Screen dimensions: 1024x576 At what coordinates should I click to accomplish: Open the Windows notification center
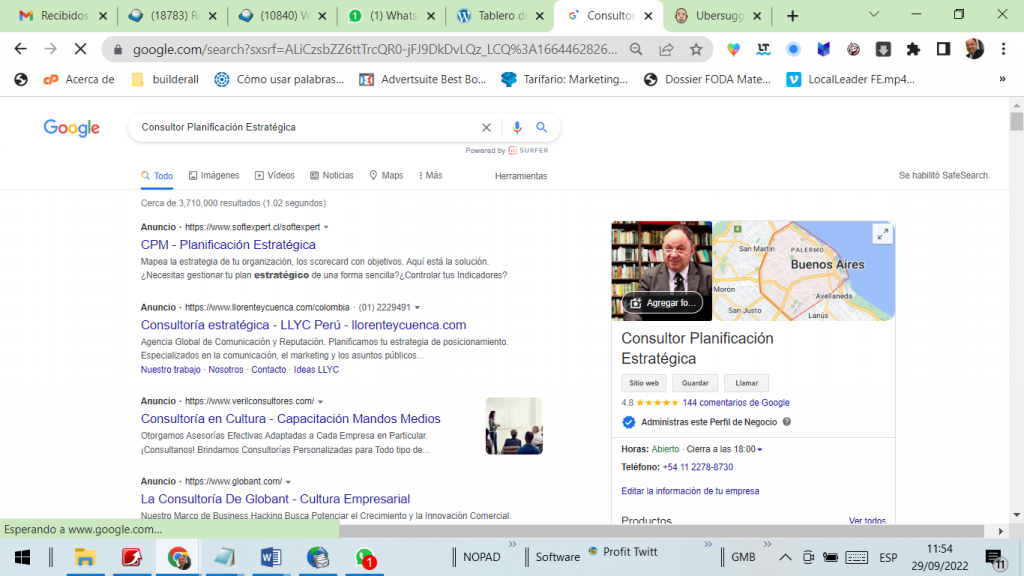point(995,558)
